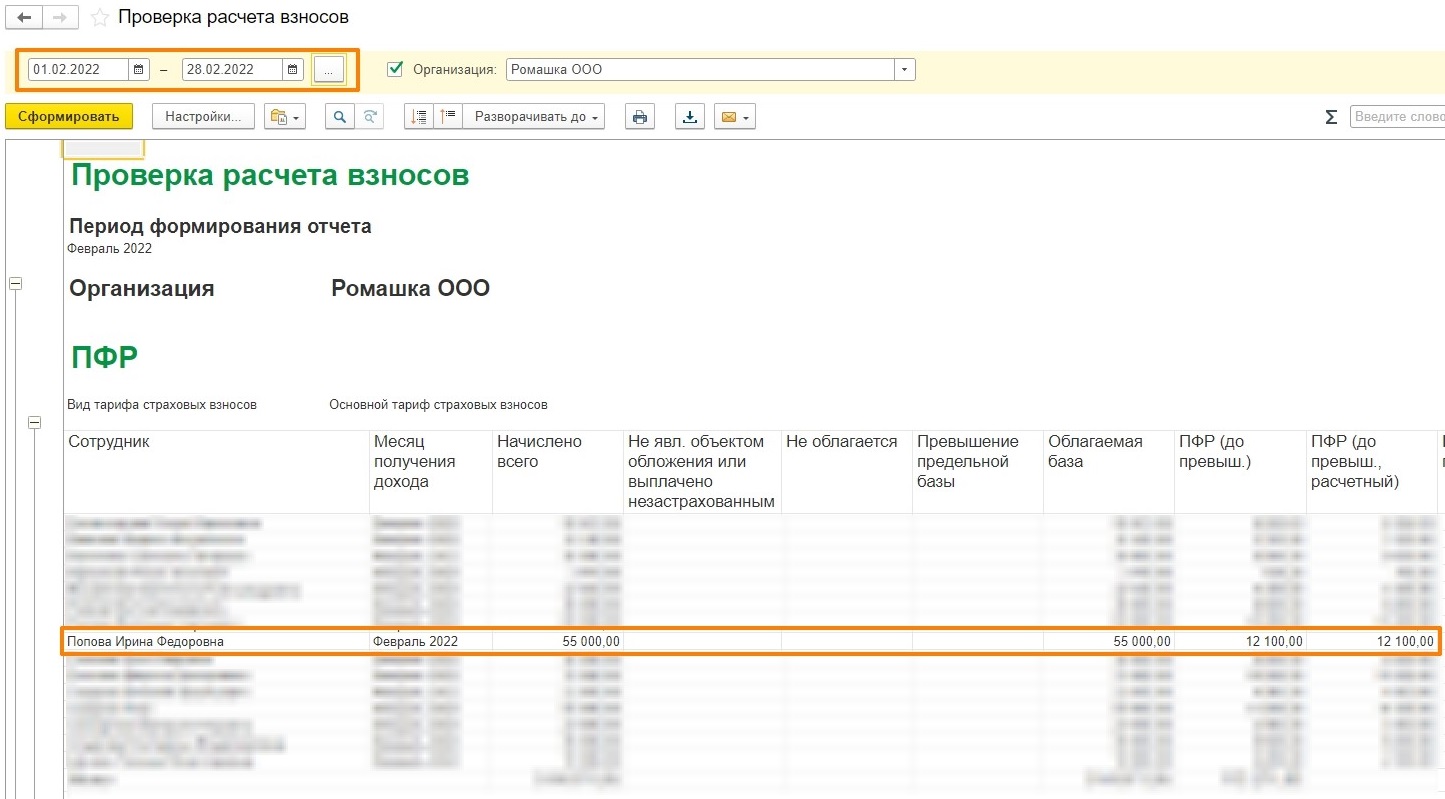Select the Превышение предельной базы column header

(x=978, y=472)
